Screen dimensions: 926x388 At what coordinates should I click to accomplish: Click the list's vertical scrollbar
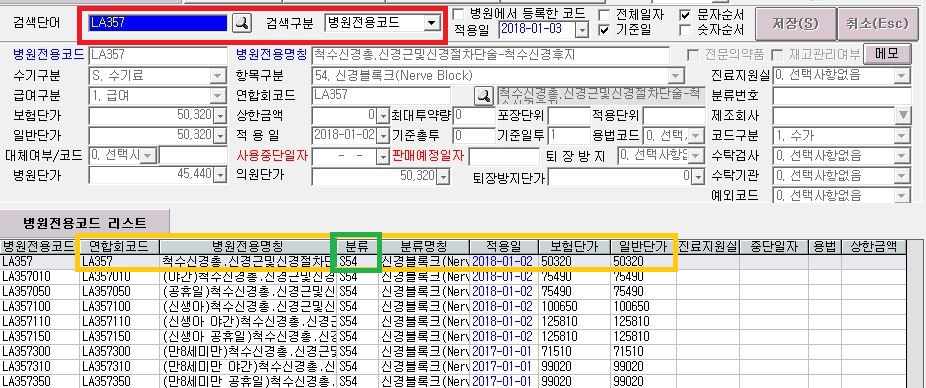(x=916, y=313)
